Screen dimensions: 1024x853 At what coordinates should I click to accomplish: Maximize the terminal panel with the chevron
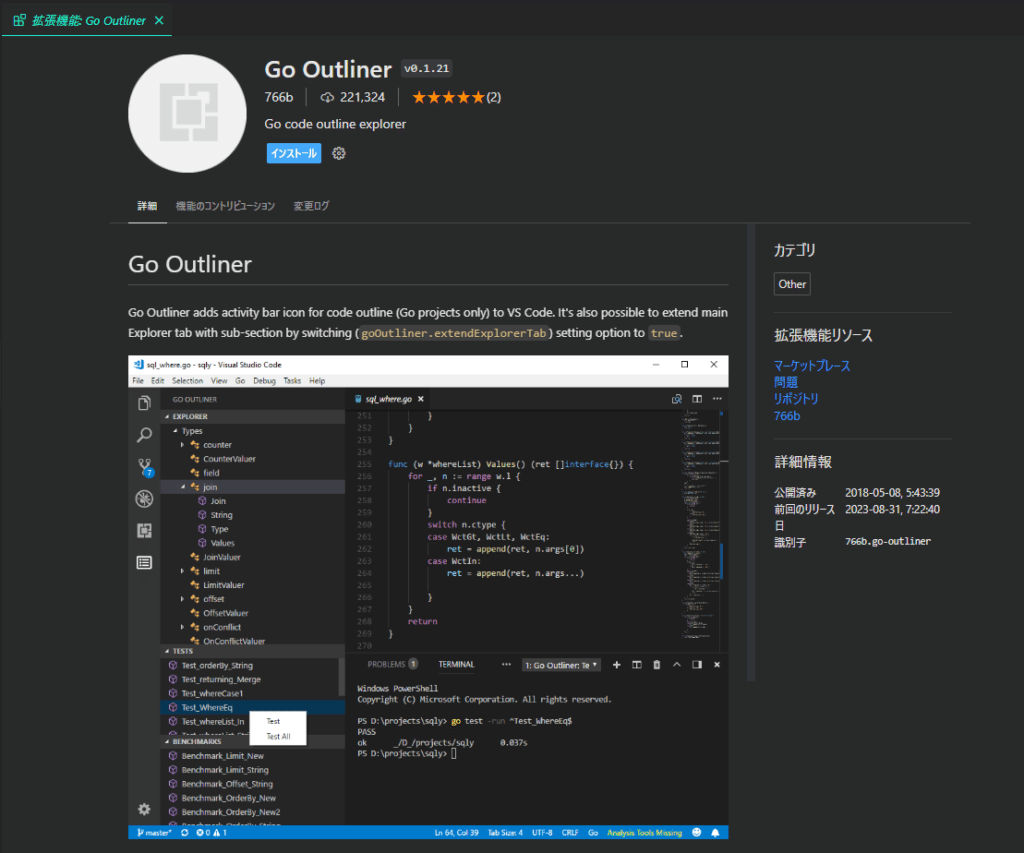pyautogui.click(x=677, y=664)
